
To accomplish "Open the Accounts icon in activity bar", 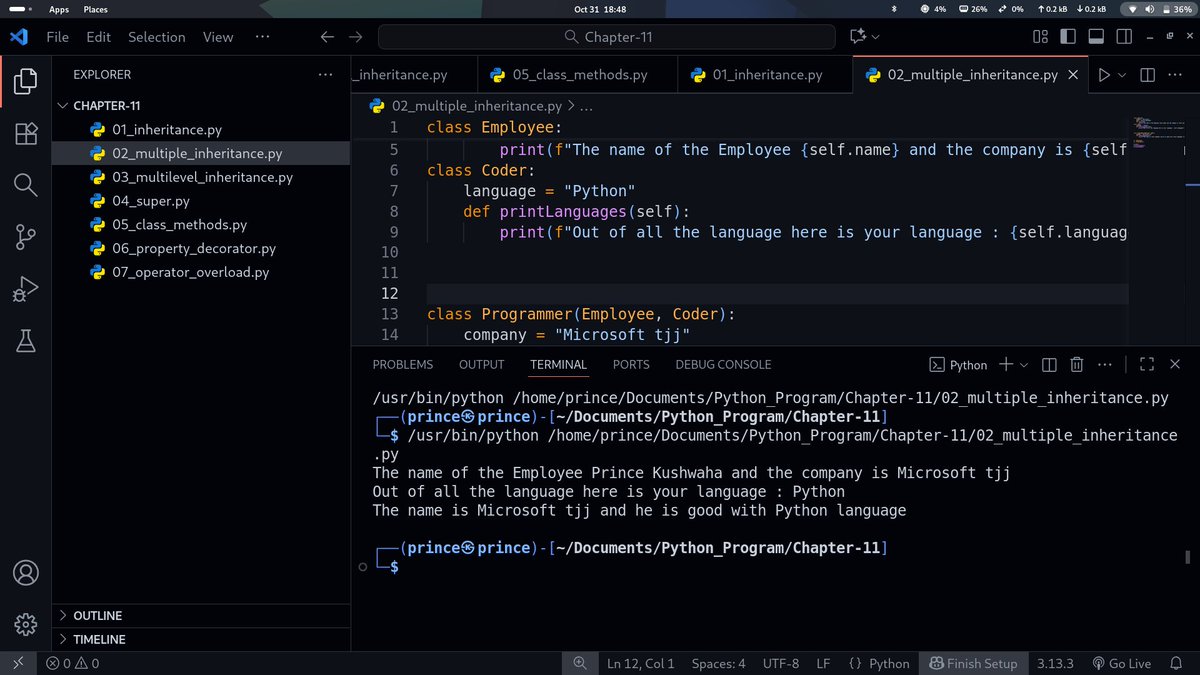I will (25, 574).
